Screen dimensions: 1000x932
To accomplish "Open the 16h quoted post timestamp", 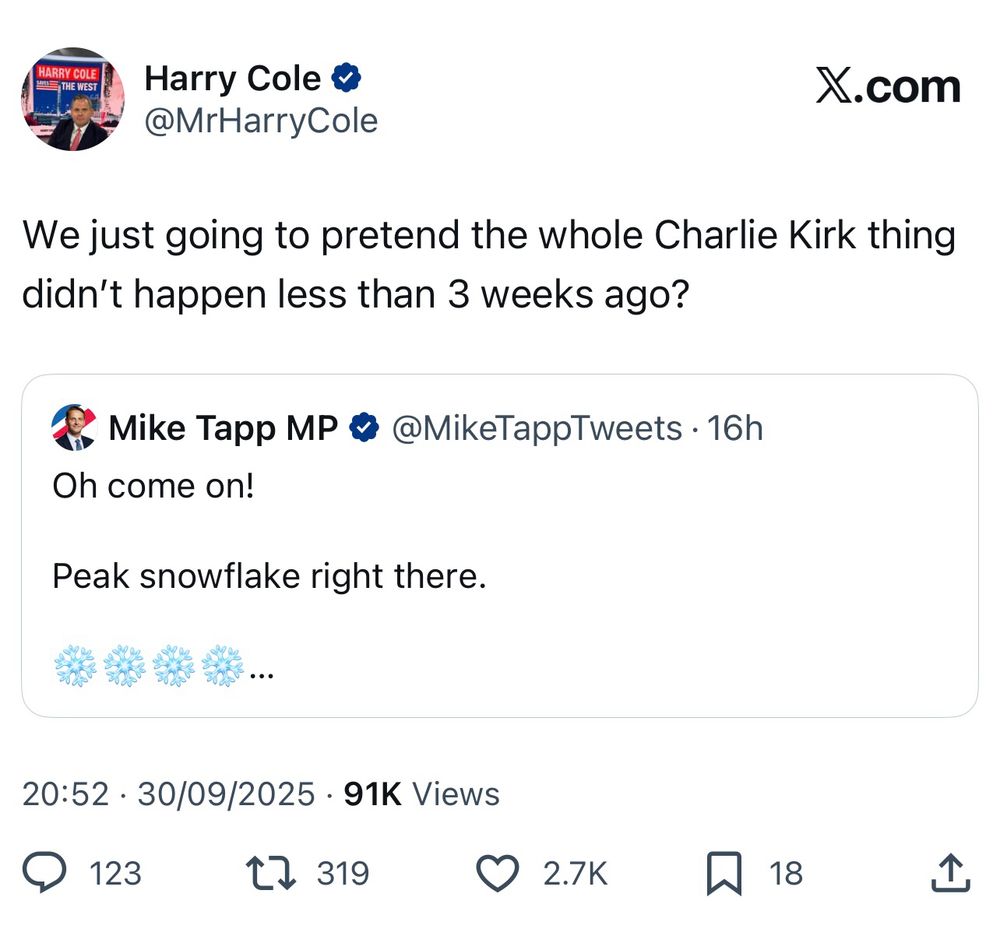I will (735, 429).
